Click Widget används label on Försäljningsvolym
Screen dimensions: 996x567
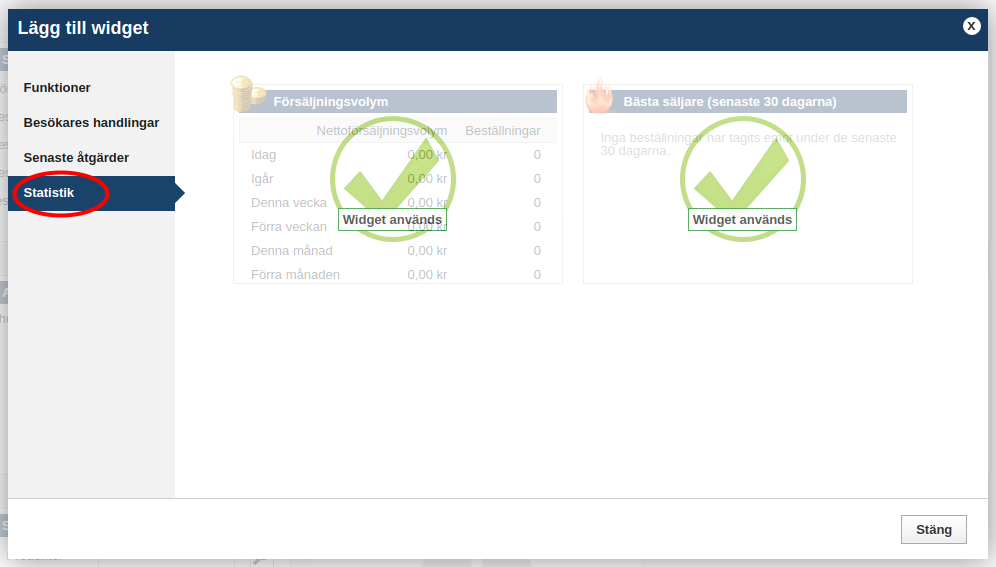coord(392,220)
